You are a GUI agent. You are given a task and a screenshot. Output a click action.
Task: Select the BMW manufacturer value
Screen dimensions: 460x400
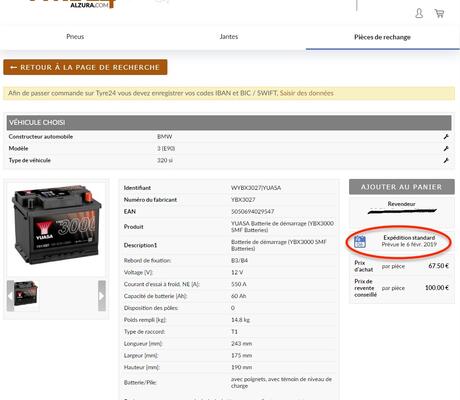tap(165, 137)
